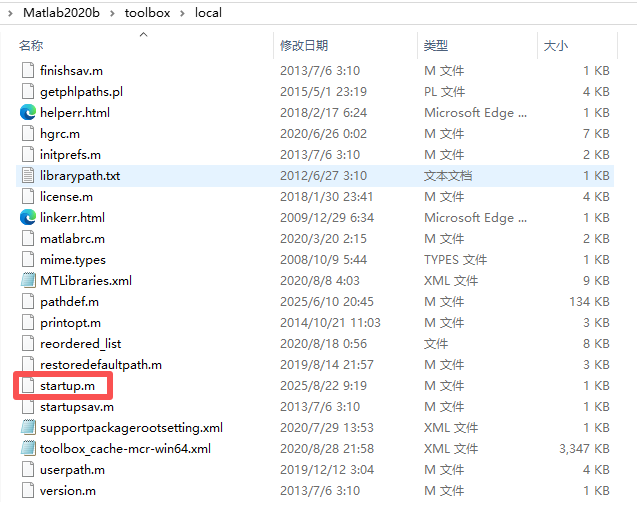Select the file named matlabrc.m

pos(72,239)
